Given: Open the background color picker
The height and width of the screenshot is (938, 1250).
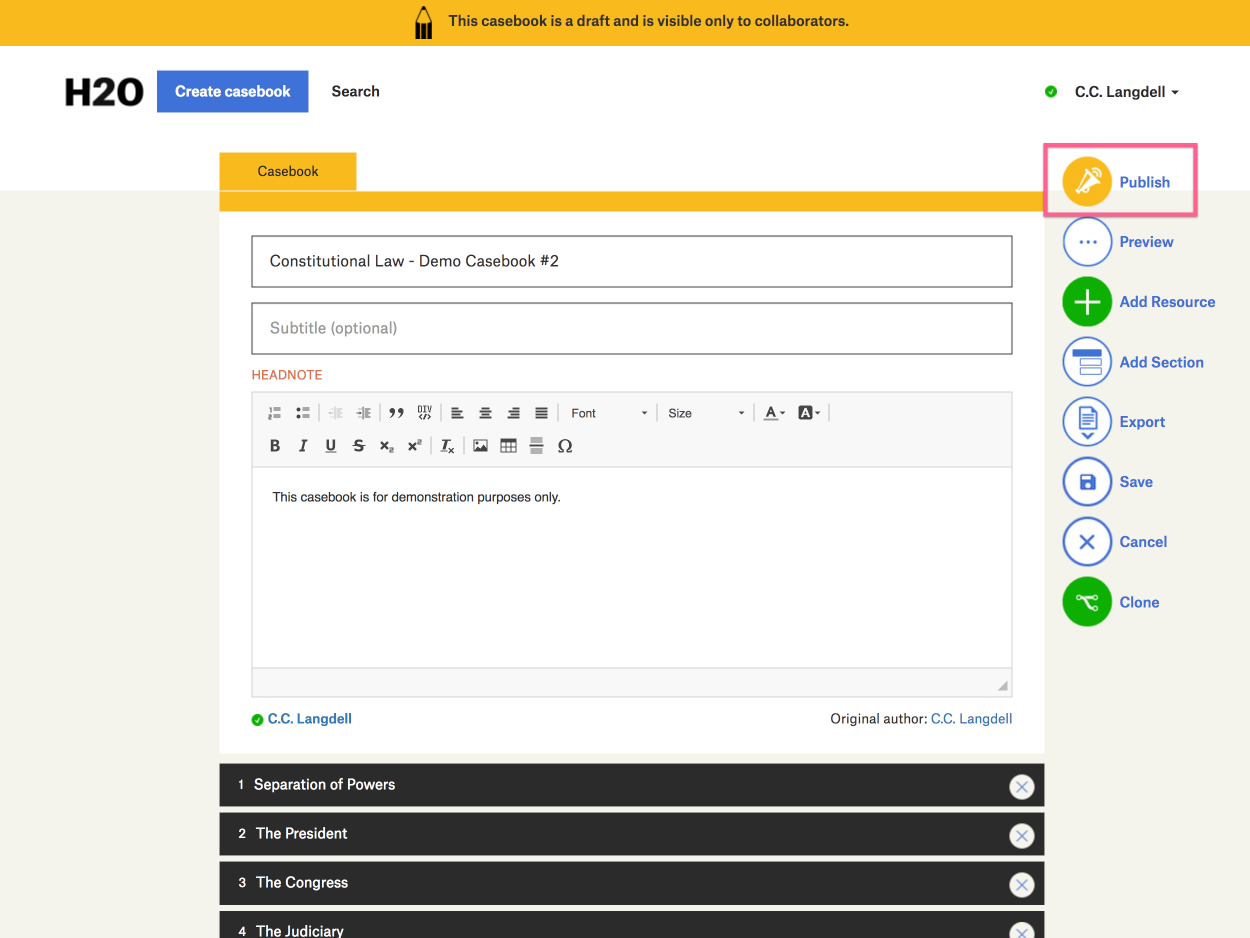Looking at the screenshot, I should pos(809,413).
